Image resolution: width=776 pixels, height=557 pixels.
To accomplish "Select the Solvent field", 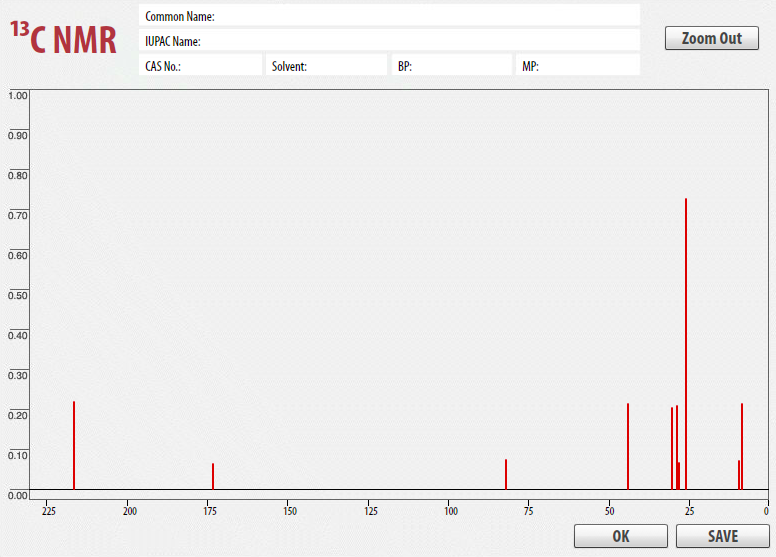I will coord(327,65).
